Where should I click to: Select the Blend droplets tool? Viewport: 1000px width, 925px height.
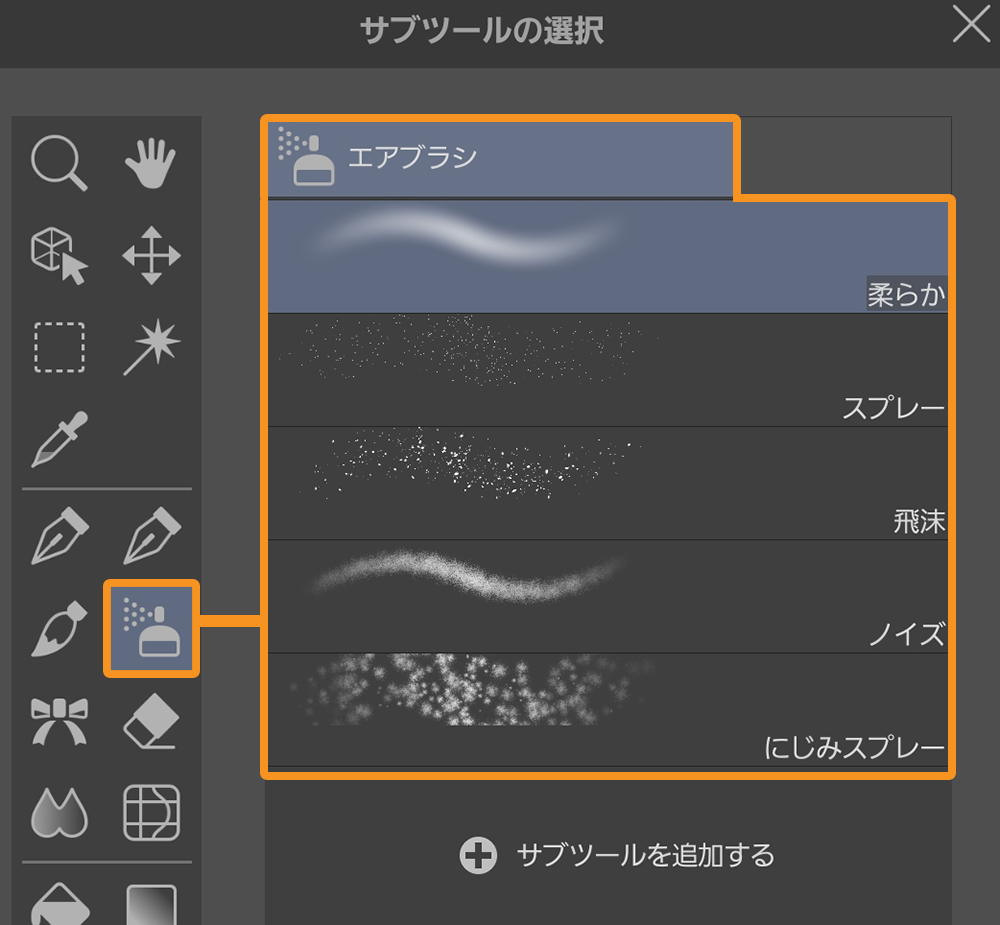59,812
